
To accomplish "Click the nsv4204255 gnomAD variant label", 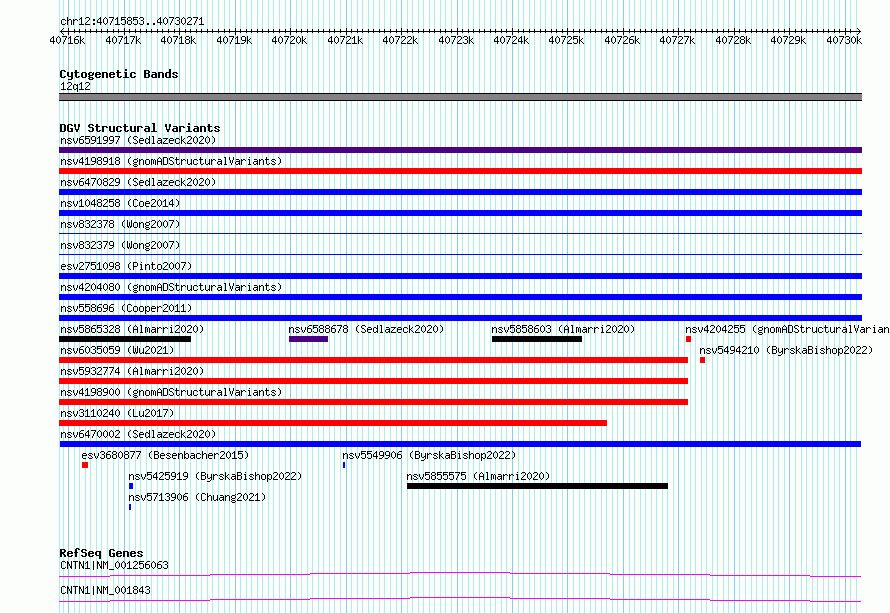I will [787, 329].
